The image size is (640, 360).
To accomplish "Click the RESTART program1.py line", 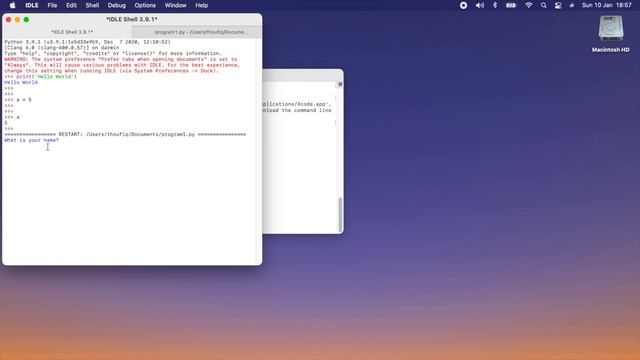I will point(125,134).
